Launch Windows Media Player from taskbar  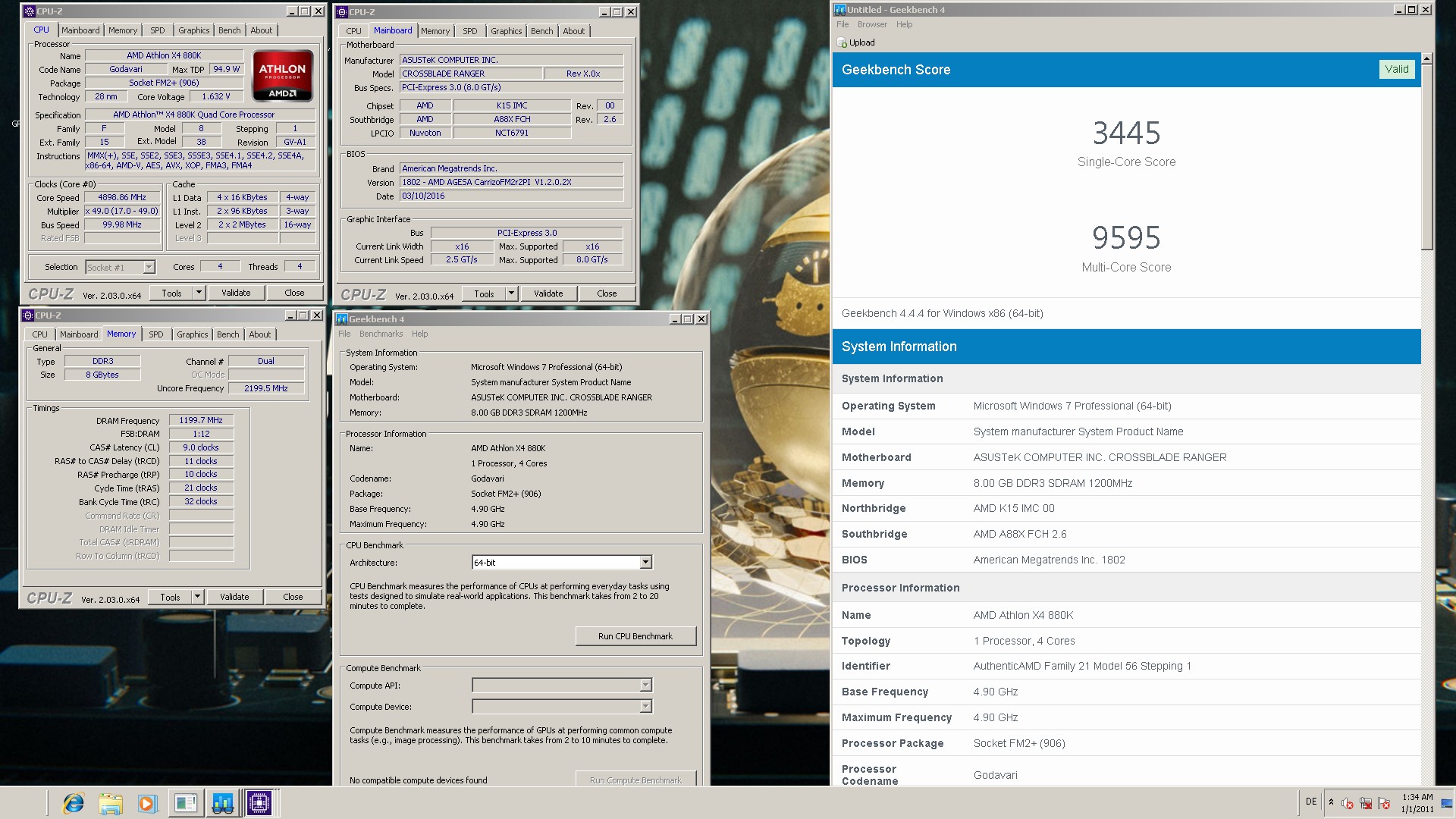(147, 803)
